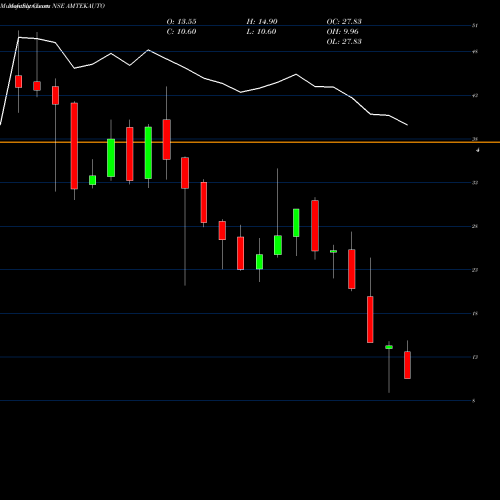Viewport: 500px width, 500px height.
Task: Select the high price 'H: 14.90'
Action: click(x=262, y=22)
